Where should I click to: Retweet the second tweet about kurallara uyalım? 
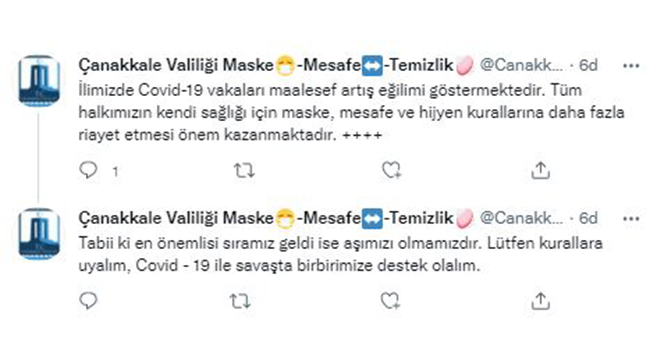tap(240, 301)
